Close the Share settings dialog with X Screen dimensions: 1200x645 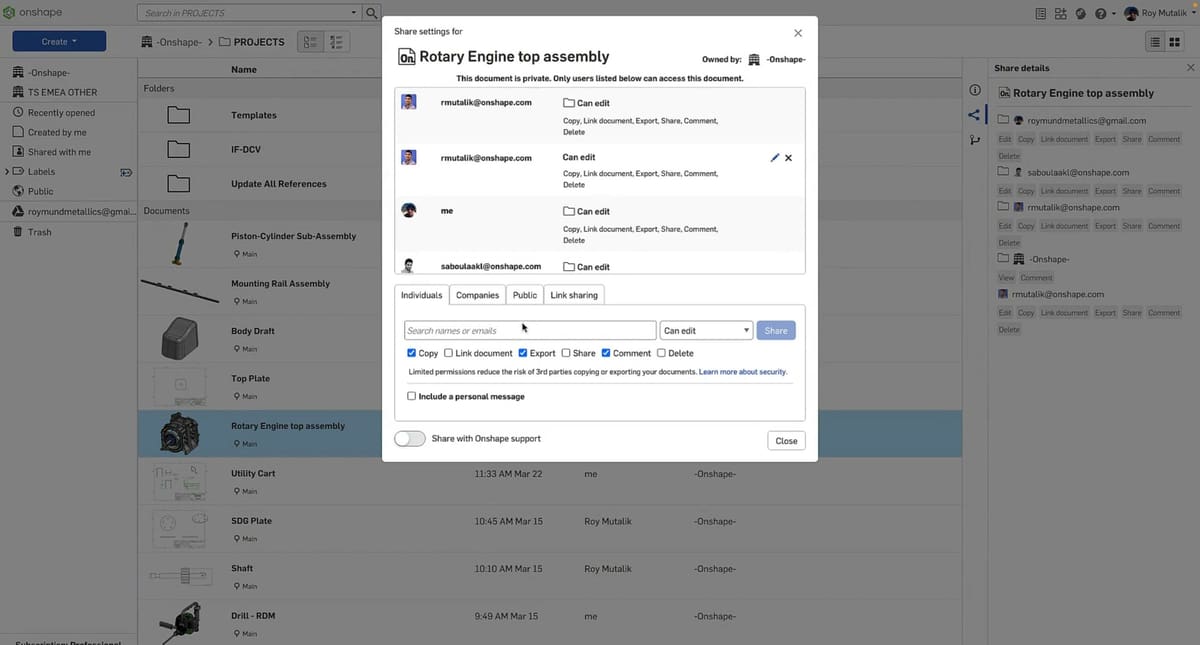(x=798, y=33)
